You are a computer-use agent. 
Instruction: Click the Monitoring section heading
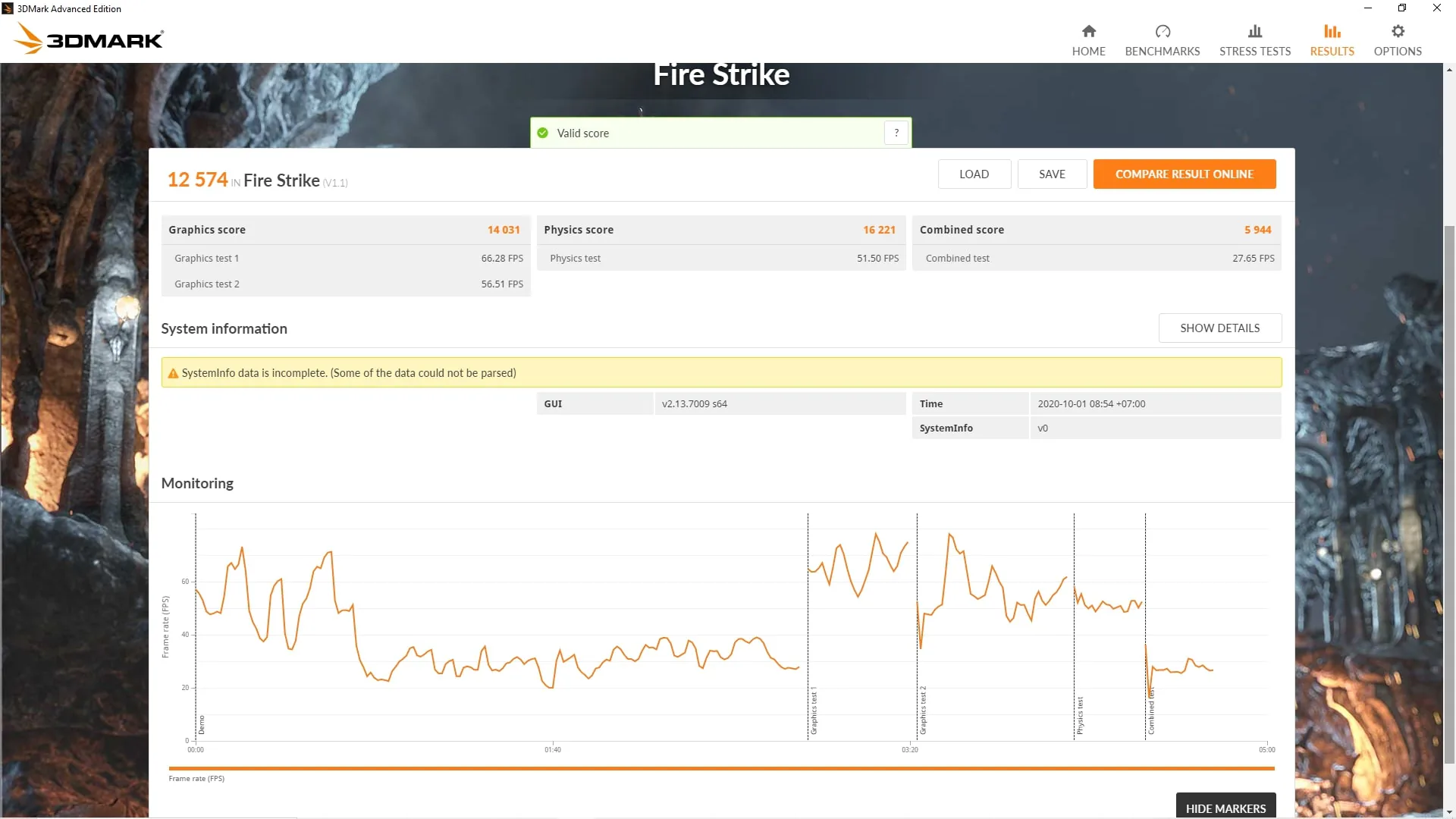(x=197, y=483)
